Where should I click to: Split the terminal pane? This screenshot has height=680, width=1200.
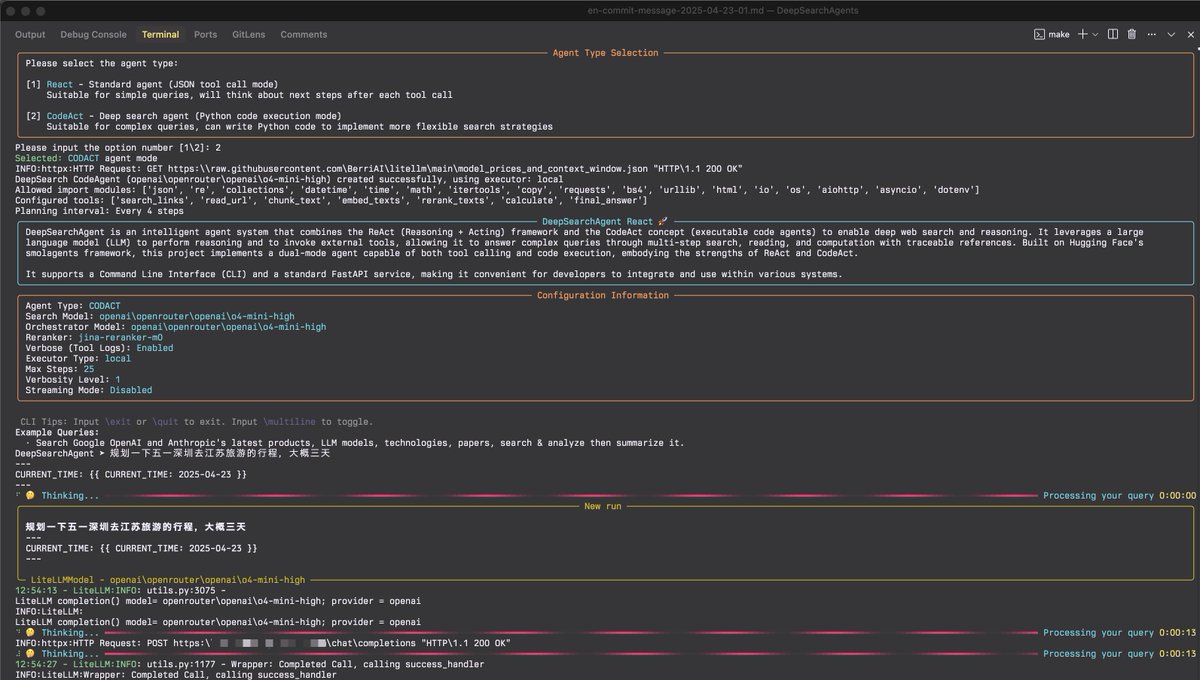(1114, 34)
